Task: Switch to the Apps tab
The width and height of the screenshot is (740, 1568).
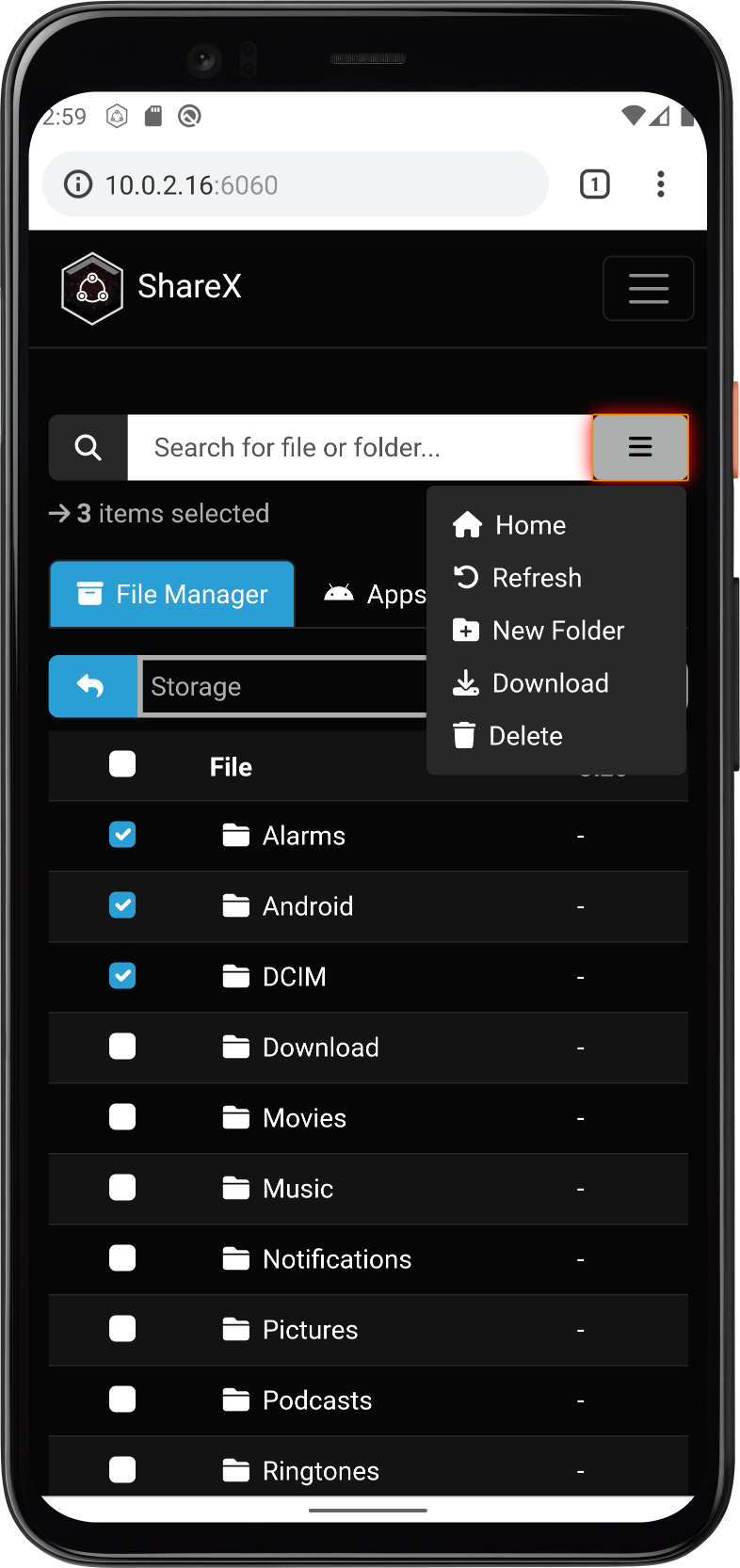Action: (377, 594)
